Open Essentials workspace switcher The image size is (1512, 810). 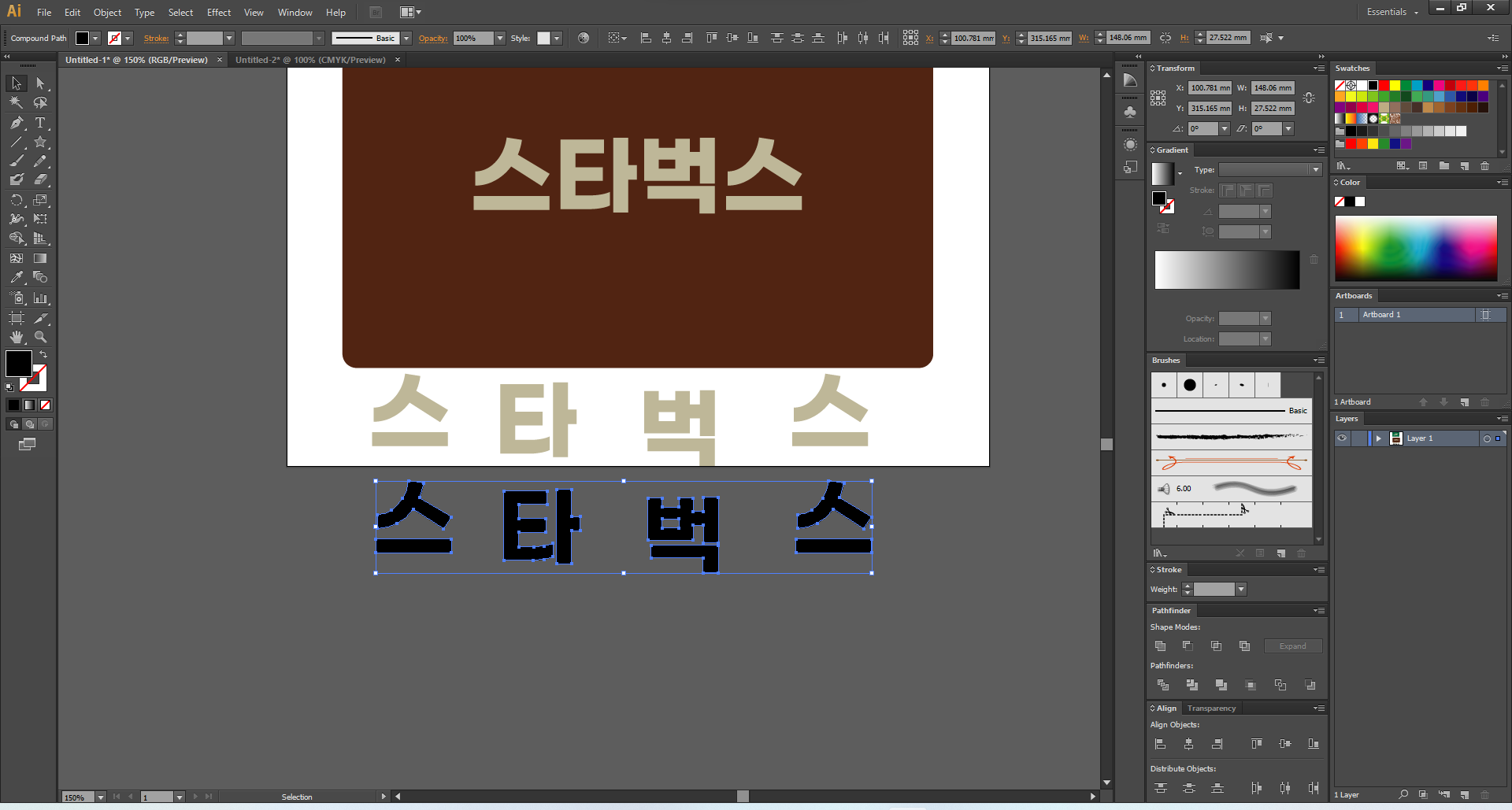1392,12
